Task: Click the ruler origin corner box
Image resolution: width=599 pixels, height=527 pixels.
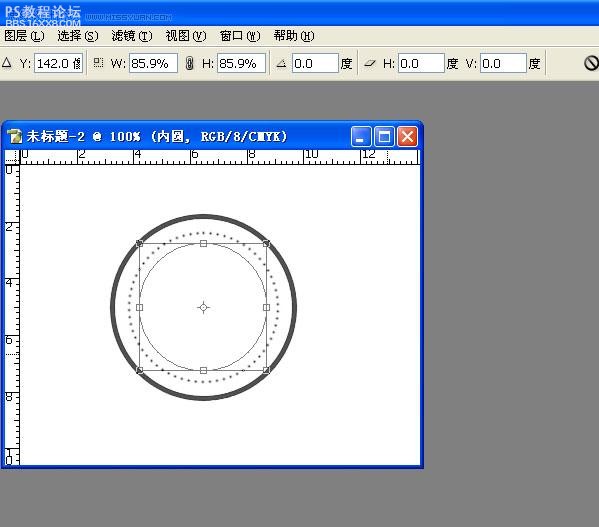Action: [x=12, y=157]
